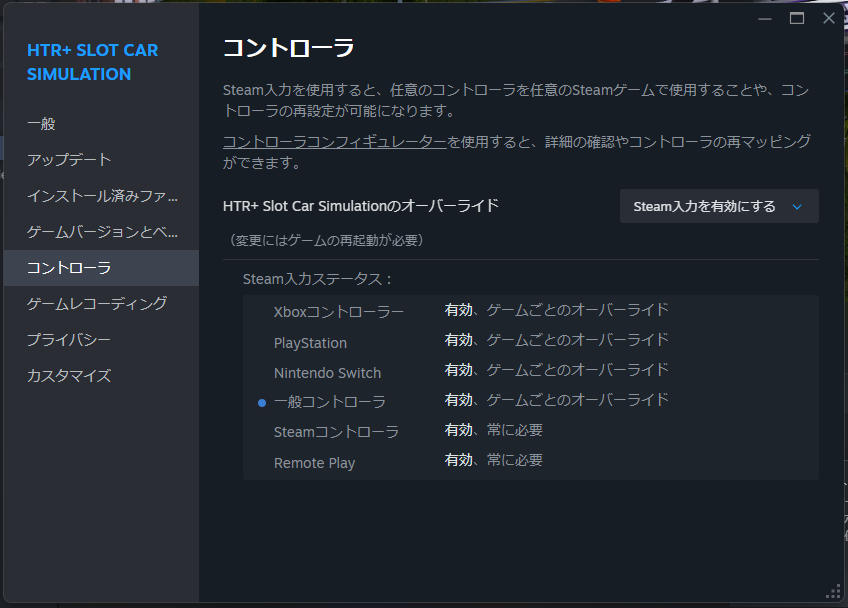Click override status text for PlayStation

pos(556,340)
